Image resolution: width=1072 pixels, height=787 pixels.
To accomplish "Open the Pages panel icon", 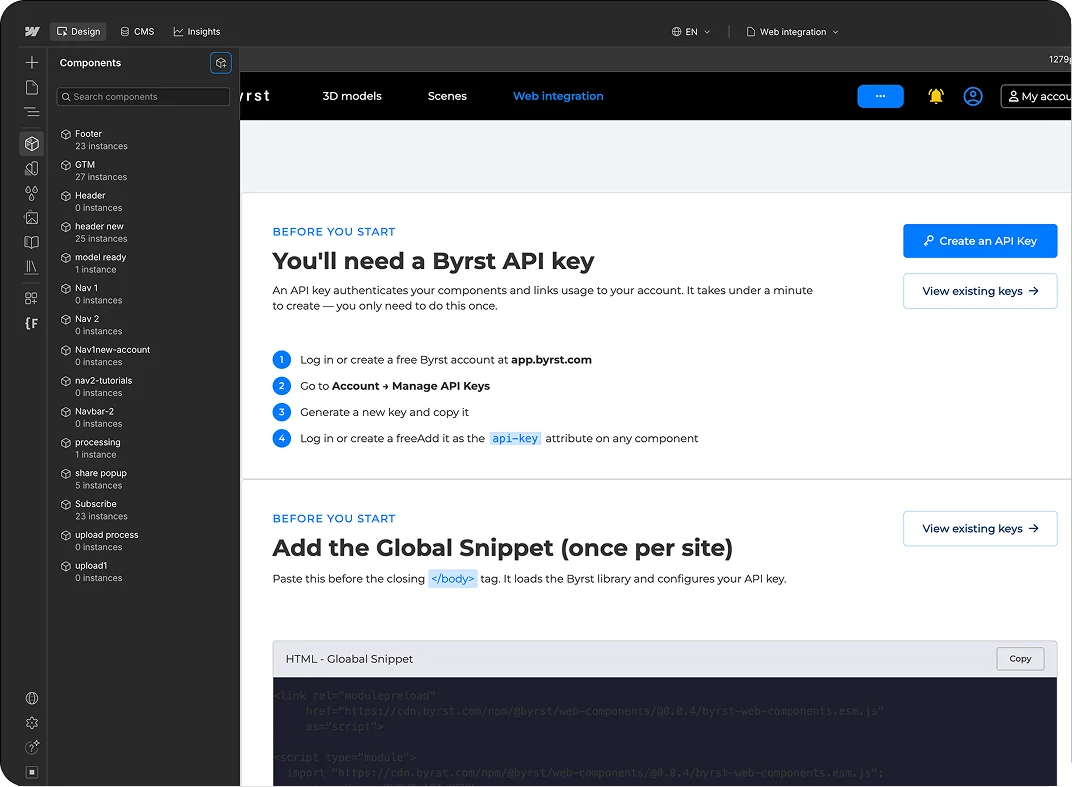I will coord(31,88).
